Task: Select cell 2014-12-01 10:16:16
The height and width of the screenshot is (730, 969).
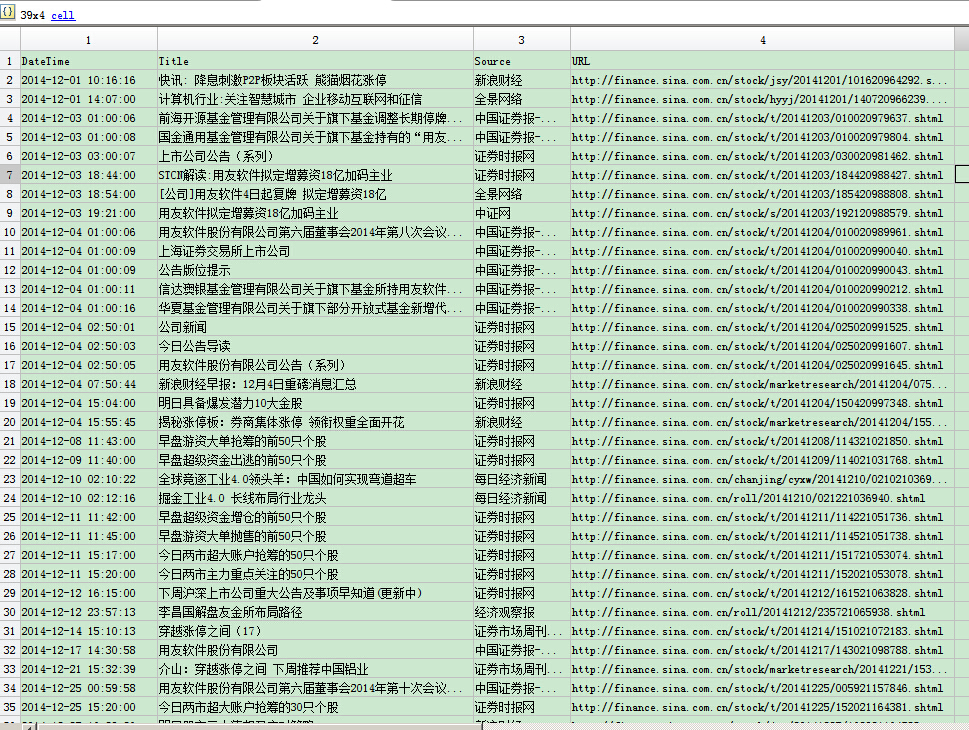Action: [x=89, y=80]
